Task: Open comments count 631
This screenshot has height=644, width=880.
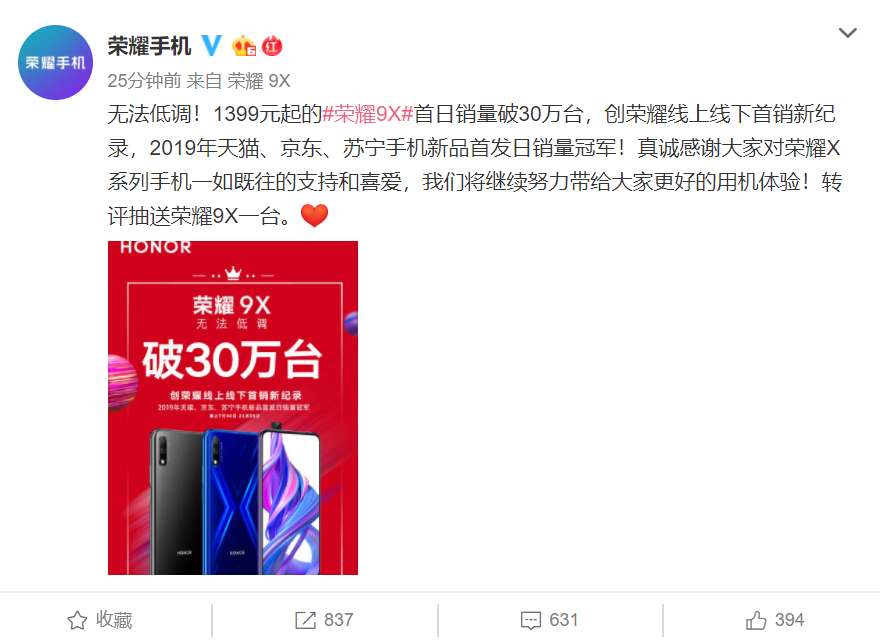Action: click(x=563, y=620)
